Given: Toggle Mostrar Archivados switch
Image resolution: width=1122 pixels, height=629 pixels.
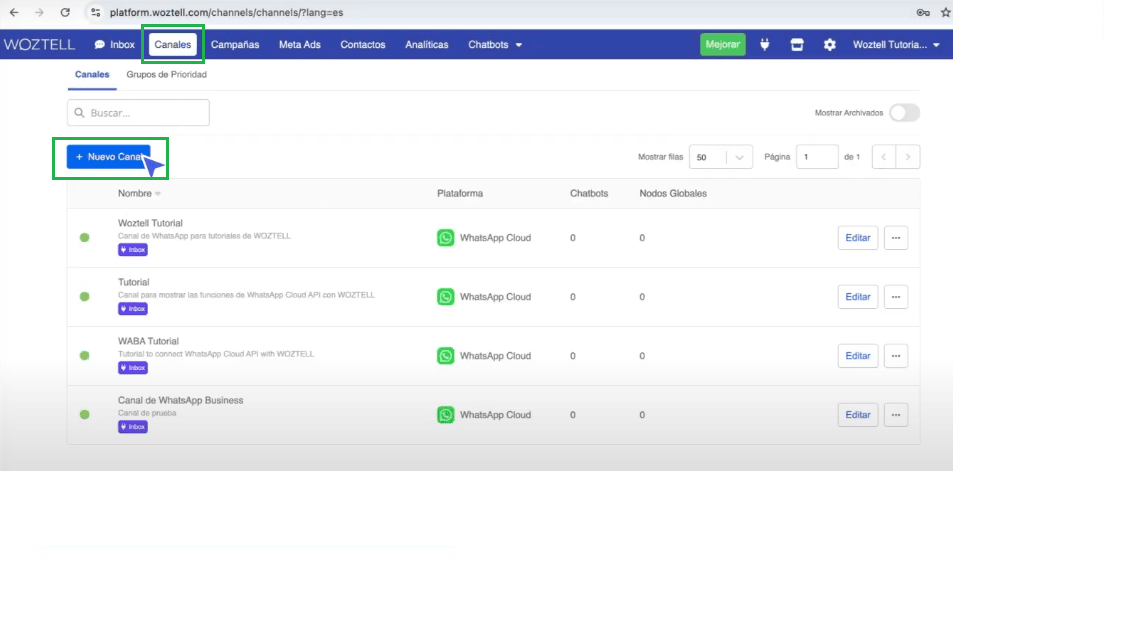Looking at the screenshot, I should tap(904, 112).
